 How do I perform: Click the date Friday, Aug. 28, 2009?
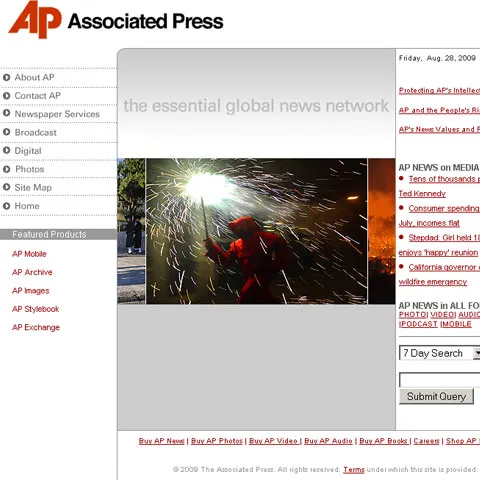point(437,58)
